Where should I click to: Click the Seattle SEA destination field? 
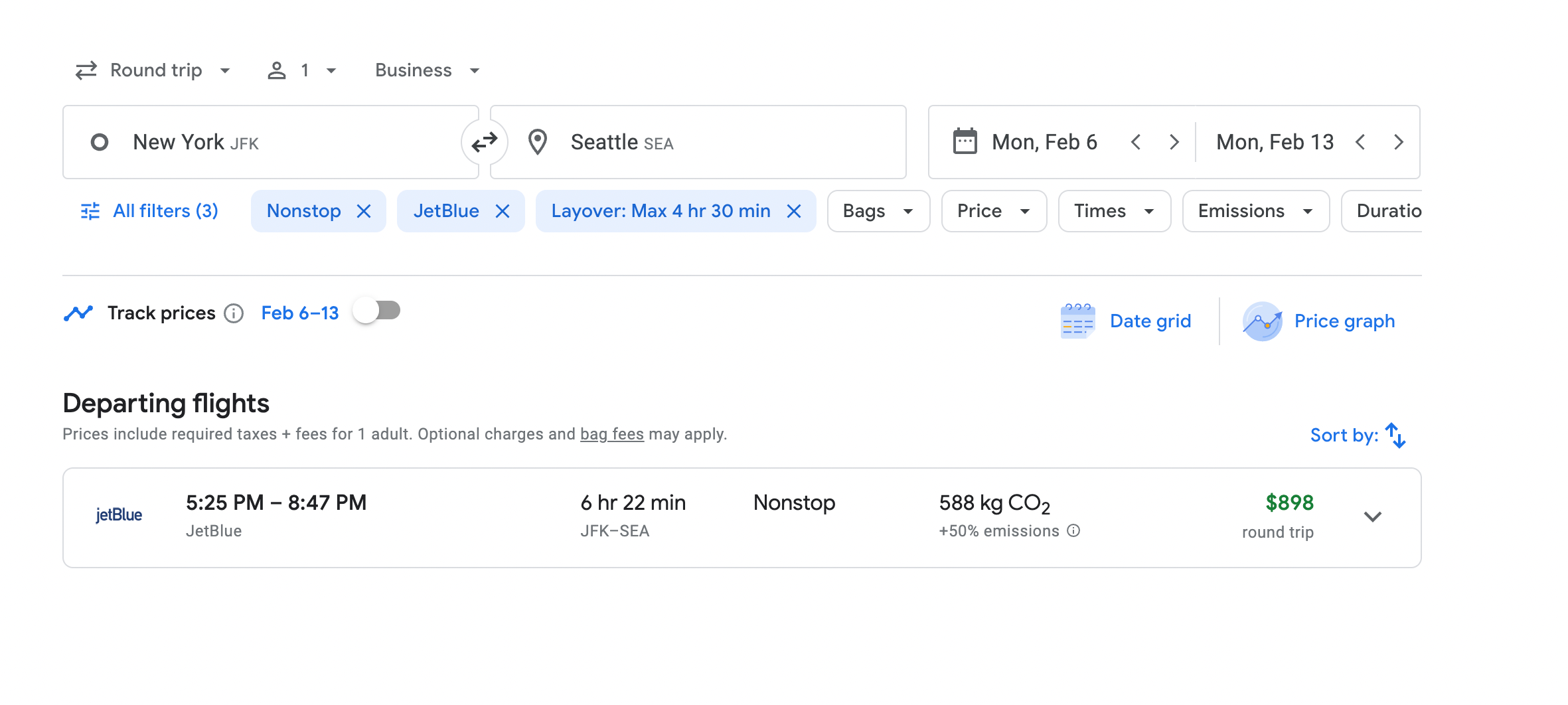click(697, 142)
